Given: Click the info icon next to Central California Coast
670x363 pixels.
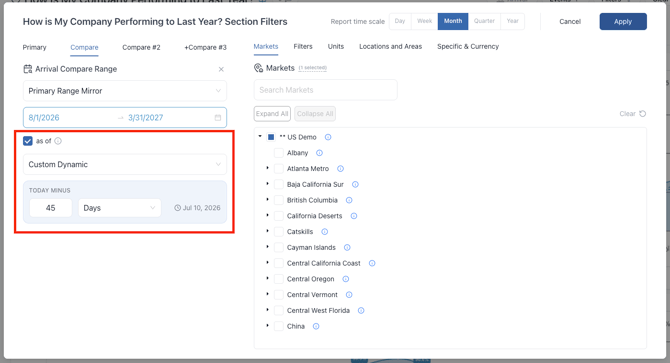Looking at the screenshot, I should (372, 263).
